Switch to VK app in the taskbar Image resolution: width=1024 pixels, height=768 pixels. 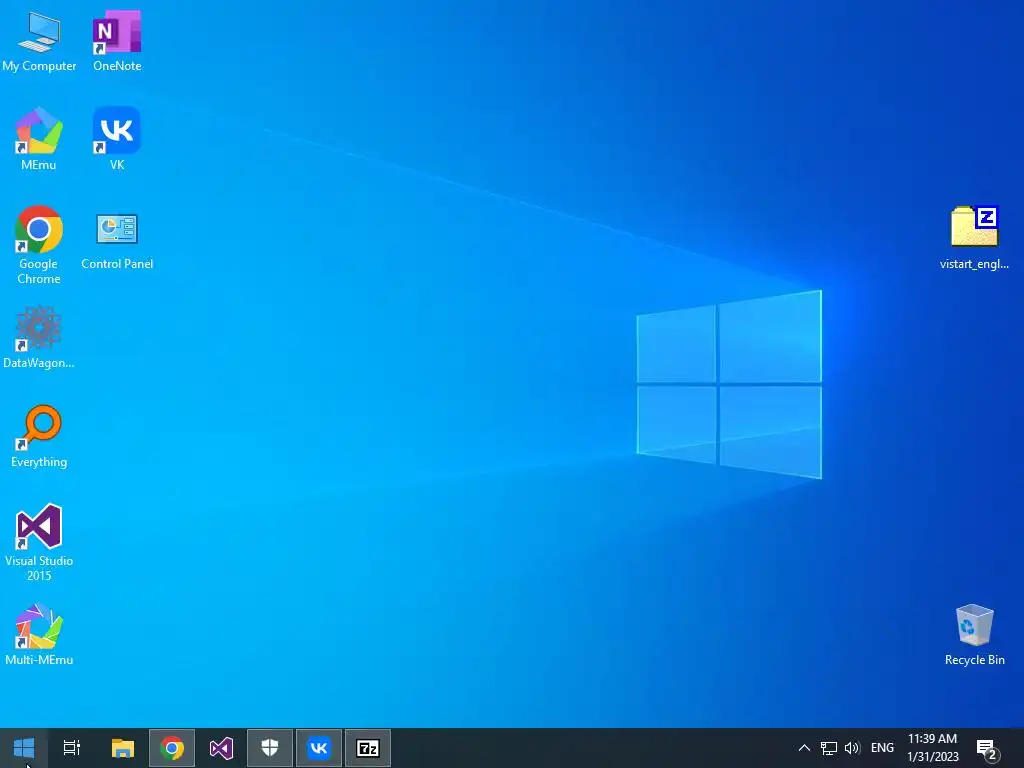coord(319,748)
